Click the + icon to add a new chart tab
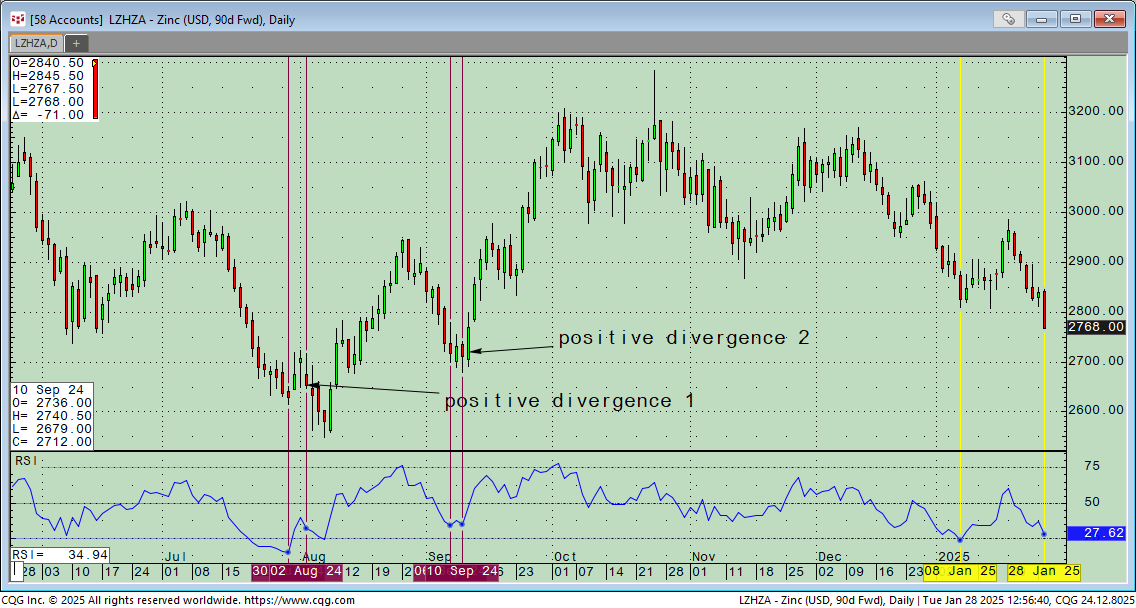The image size is (1136, 608). pyautogui.click(x=76, y=43)
